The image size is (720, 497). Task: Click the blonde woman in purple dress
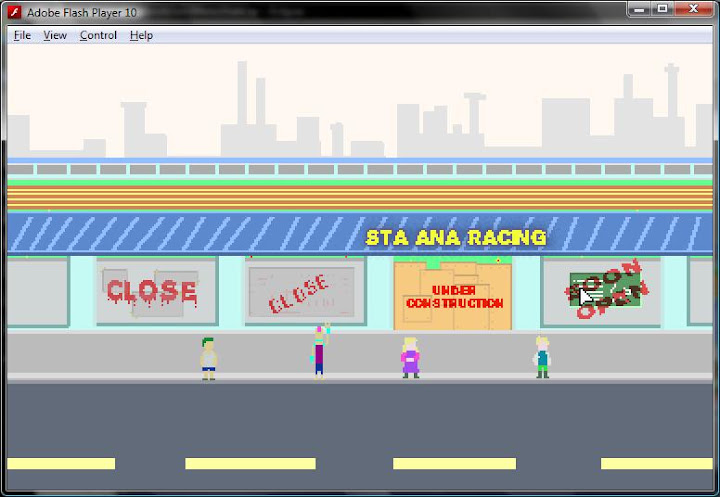click(410, 358)
